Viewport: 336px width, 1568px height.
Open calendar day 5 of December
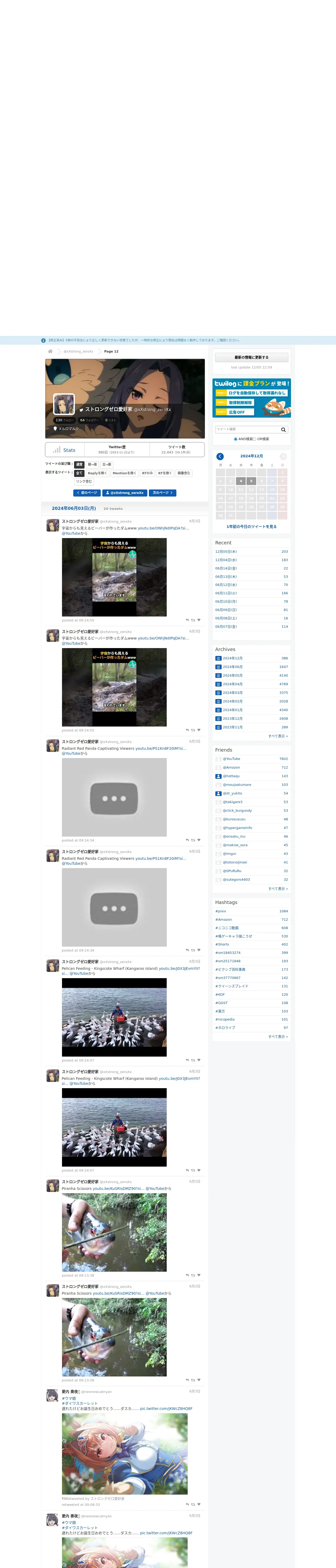[251, 481]
